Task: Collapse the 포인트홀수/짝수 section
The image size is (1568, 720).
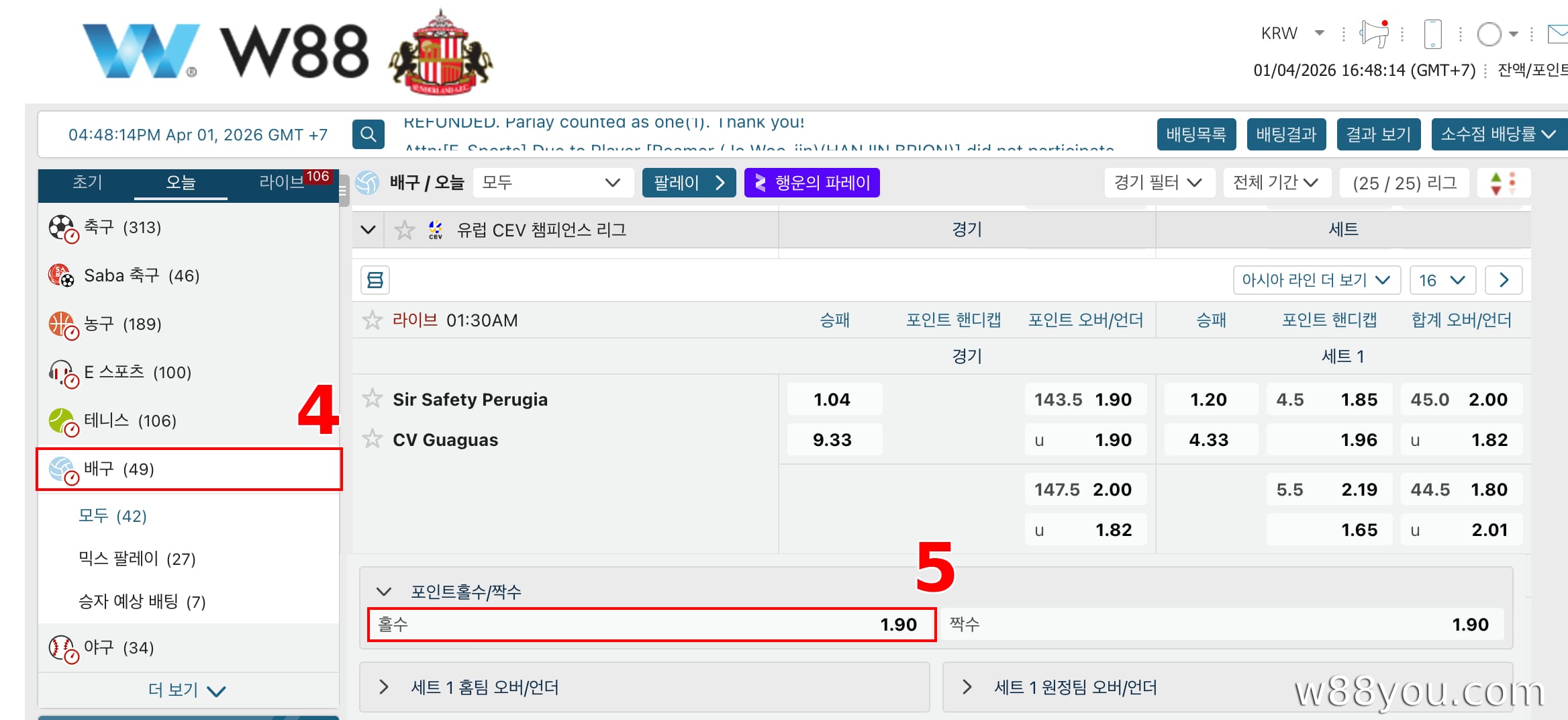Action: click(x=384, y=592)
